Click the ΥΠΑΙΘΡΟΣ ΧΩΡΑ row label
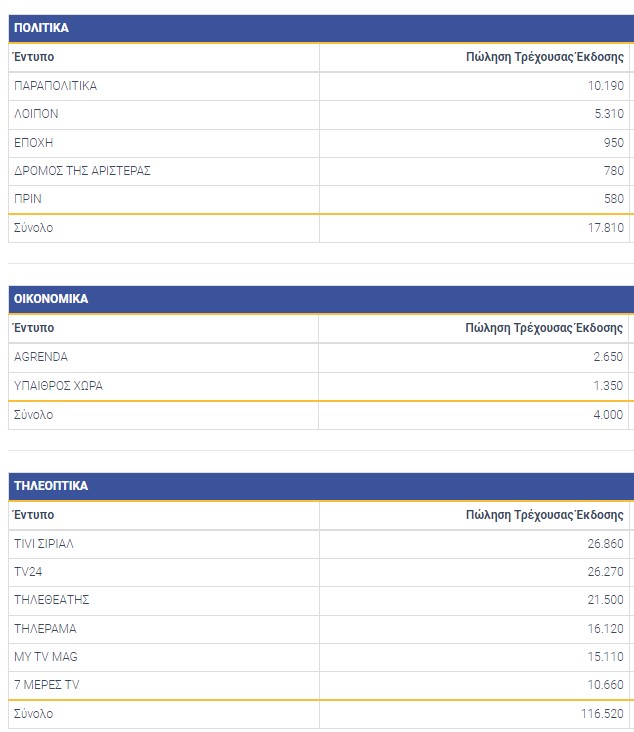The image size is (634, 732). 58,385
